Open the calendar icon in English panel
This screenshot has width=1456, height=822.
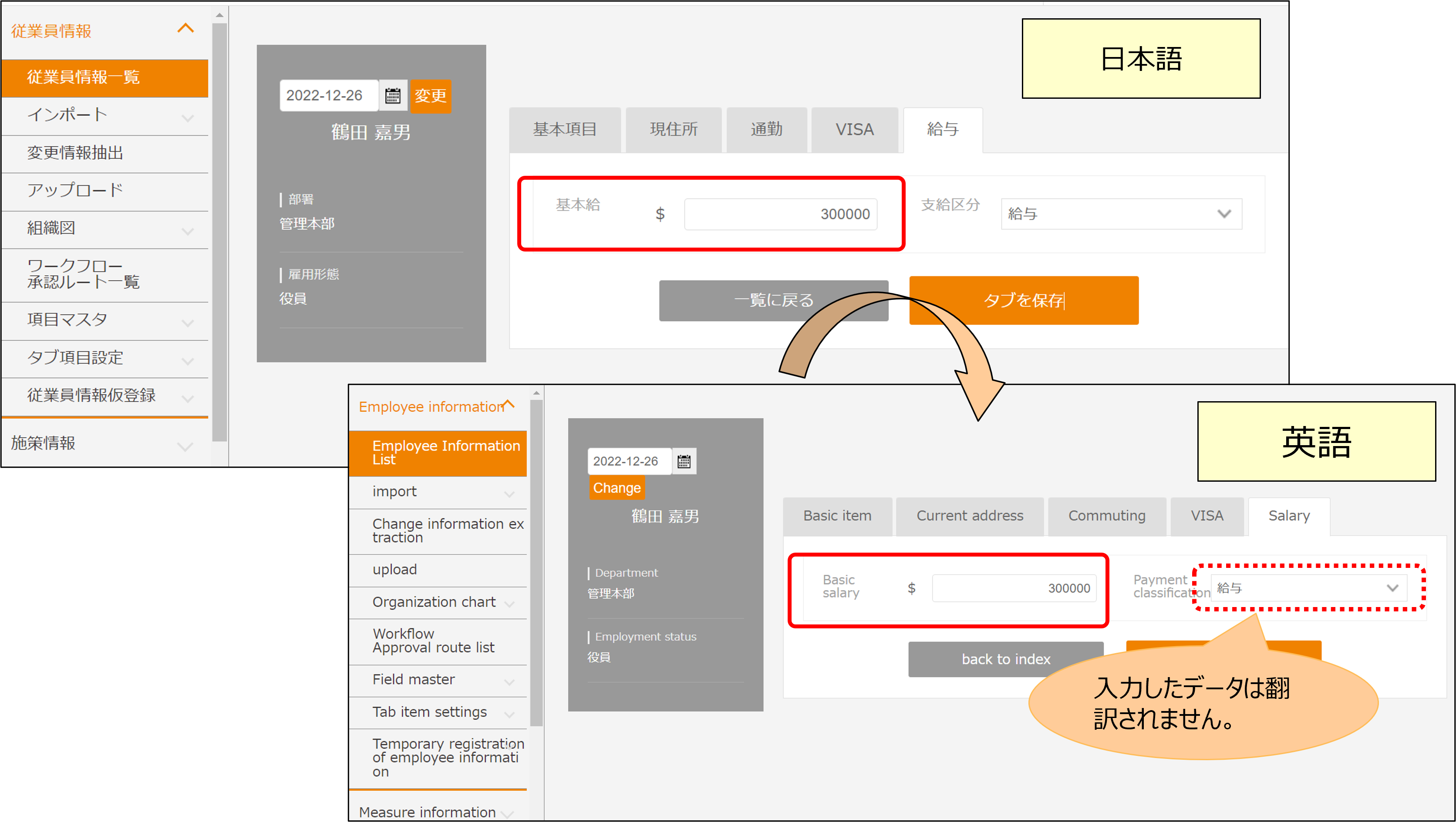click(x=684, y=461)
